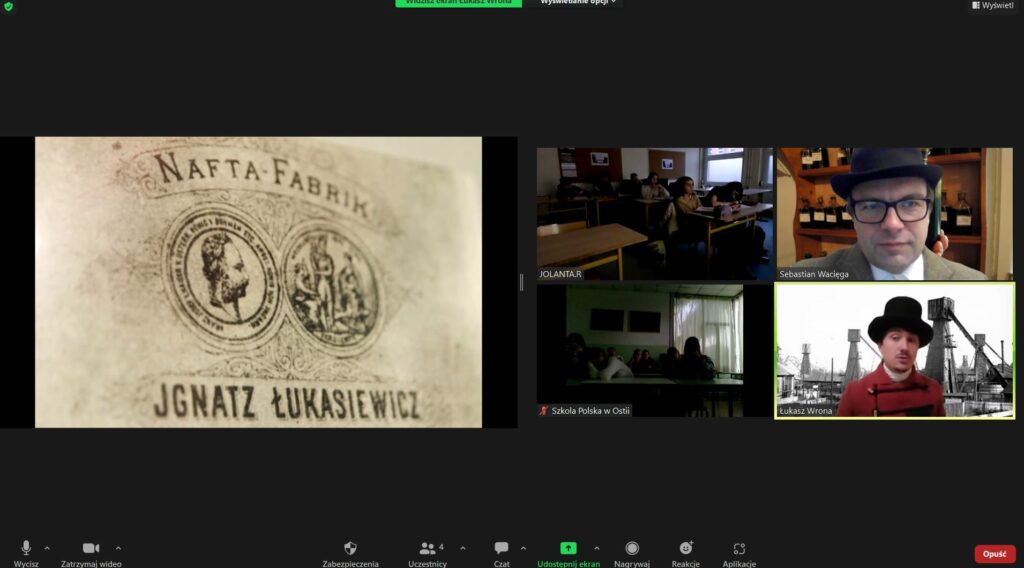Open the Wyświetlanie opcji menu at top

click(578, 3)
